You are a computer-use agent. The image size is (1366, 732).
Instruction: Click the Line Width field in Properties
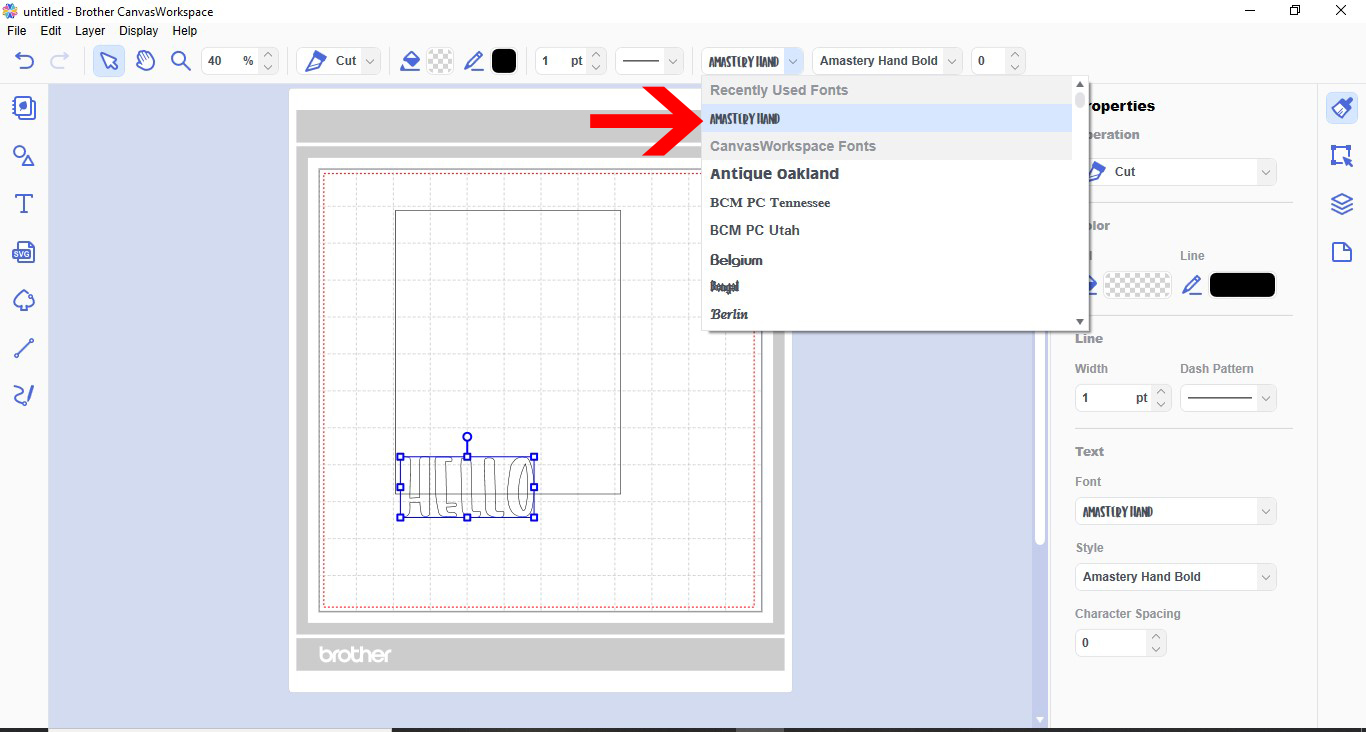(x=1113, y=398)
